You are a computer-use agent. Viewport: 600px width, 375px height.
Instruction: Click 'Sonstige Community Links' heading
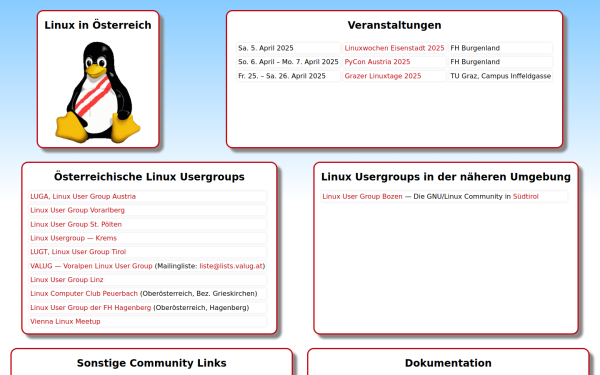pos(152,363)
